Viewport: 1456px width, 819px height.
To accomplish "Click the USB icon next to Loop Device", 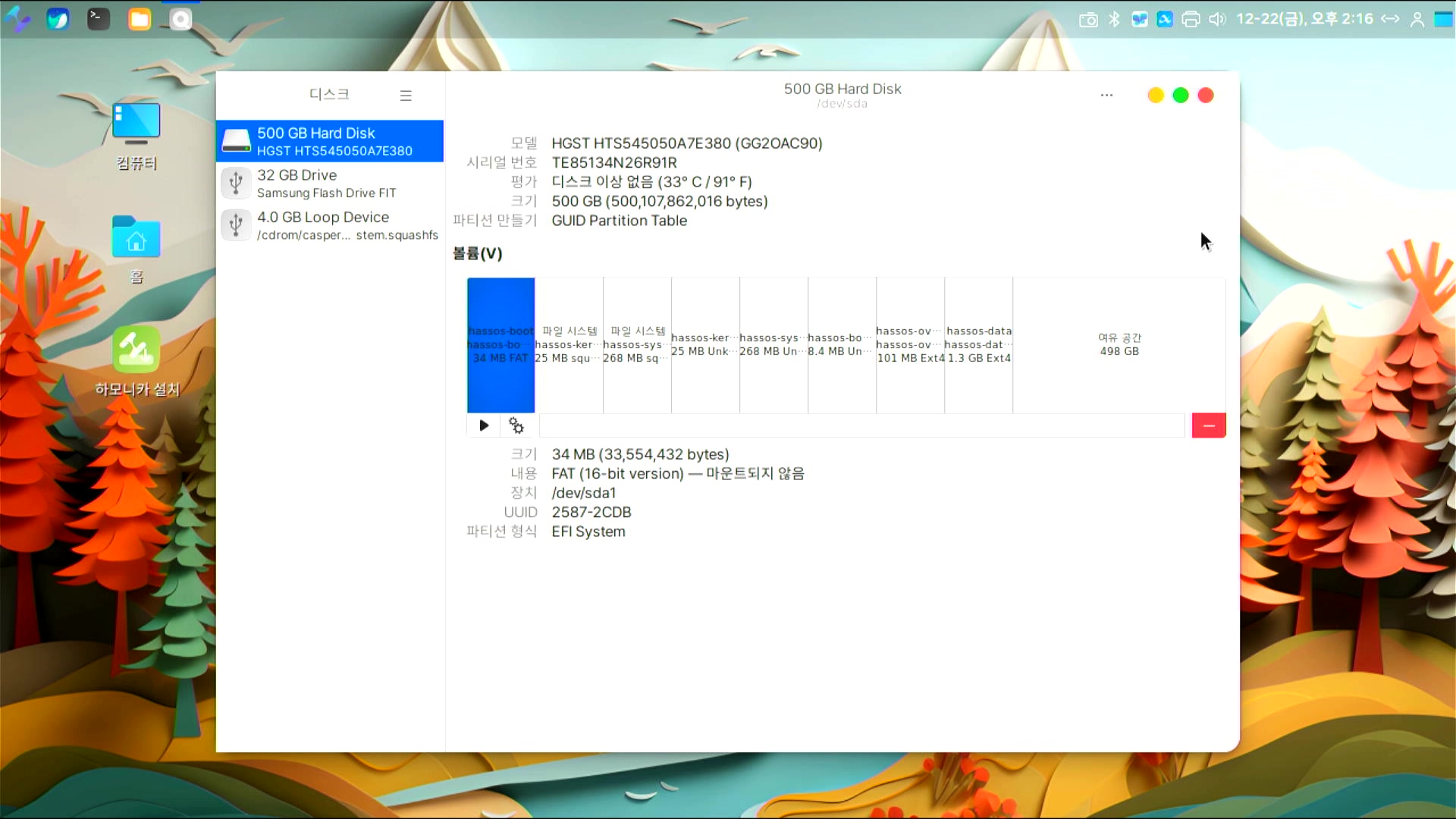I will 236,225.
